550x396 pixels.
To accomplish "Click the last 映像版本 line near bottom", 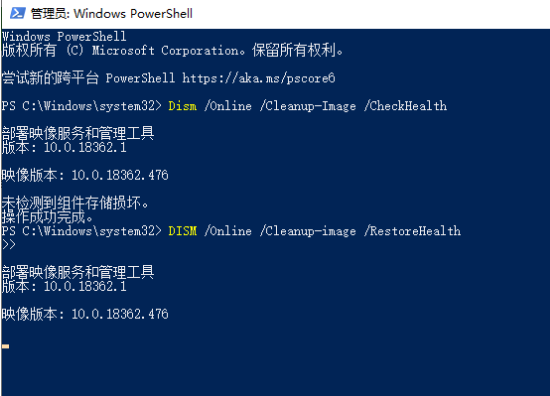I will [85, 314].
